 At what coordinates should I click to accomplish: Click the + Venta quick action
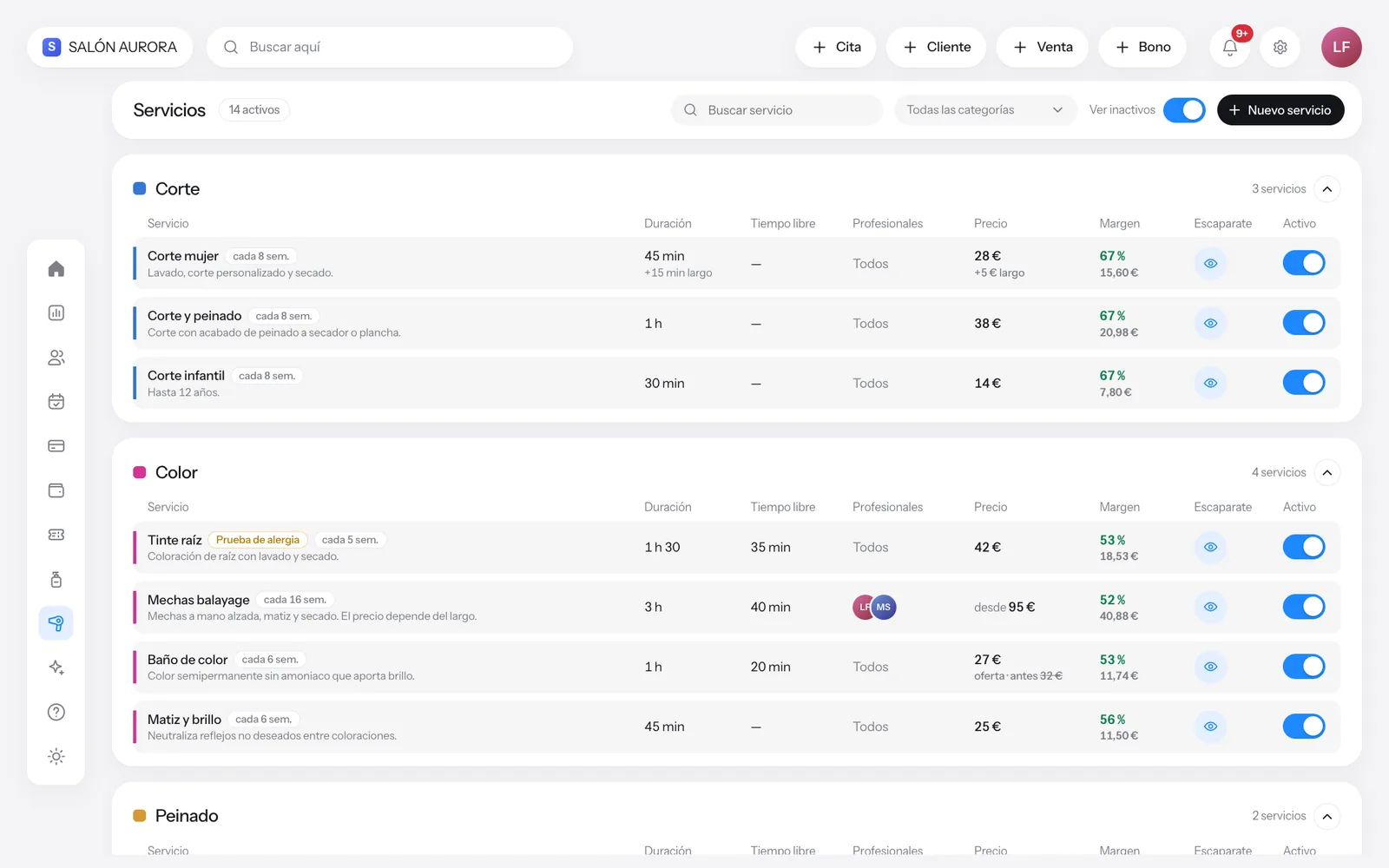[x=1043, y=47]
